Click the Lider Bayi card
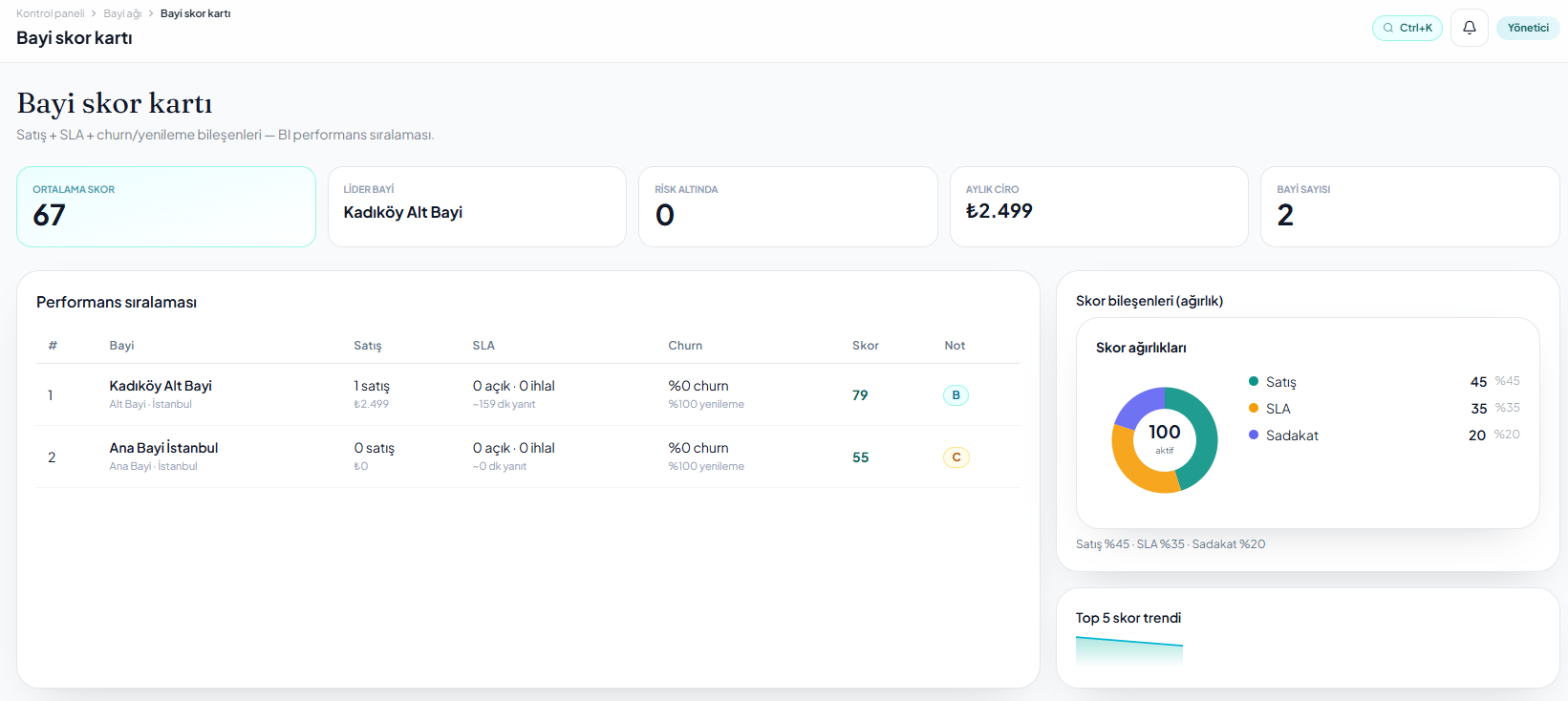This screenshot has width=1568, height=701. (x=477, y=207)
